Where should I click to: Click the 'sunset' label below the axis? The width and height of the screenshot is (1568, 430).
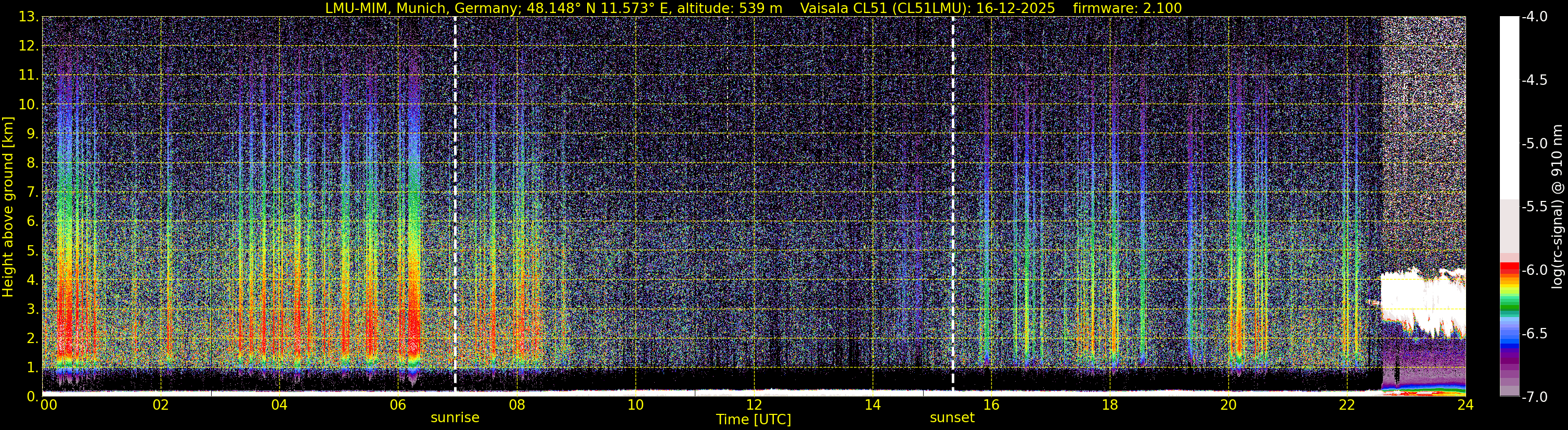click(952, 418)
